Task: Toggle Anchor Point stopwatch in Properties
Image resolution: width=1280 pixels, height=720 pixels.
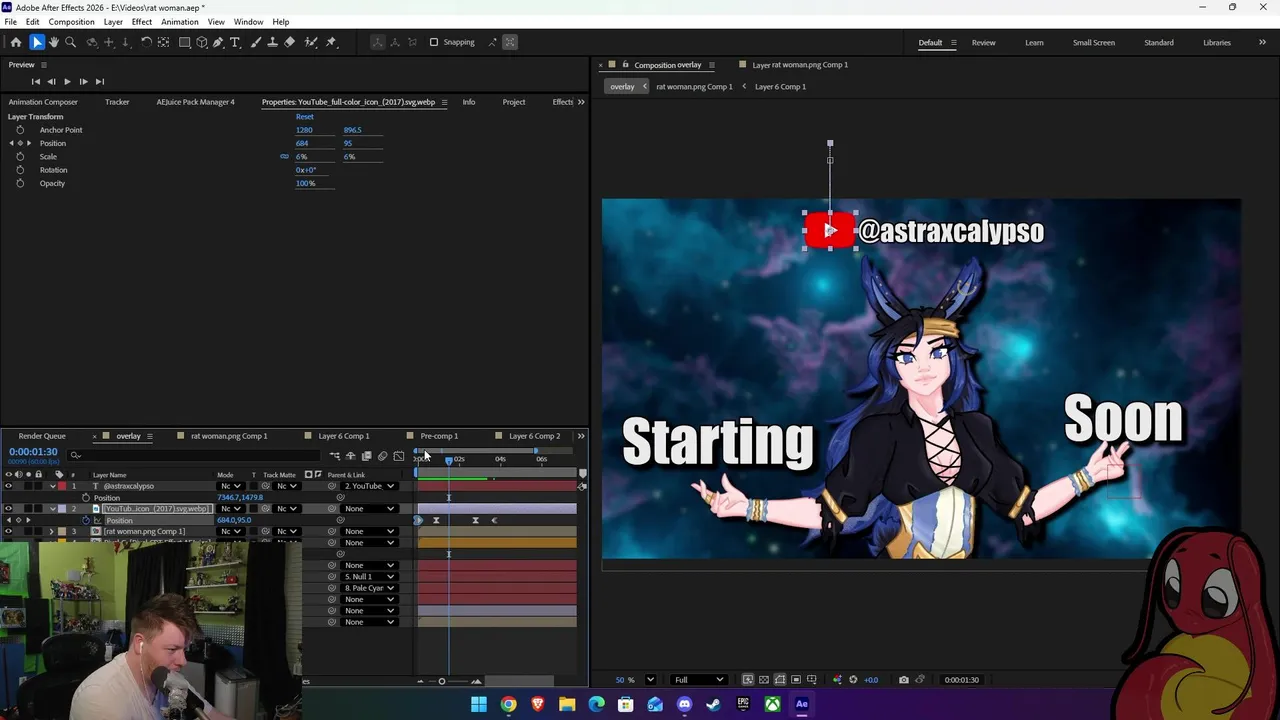Action: [20, 130]
